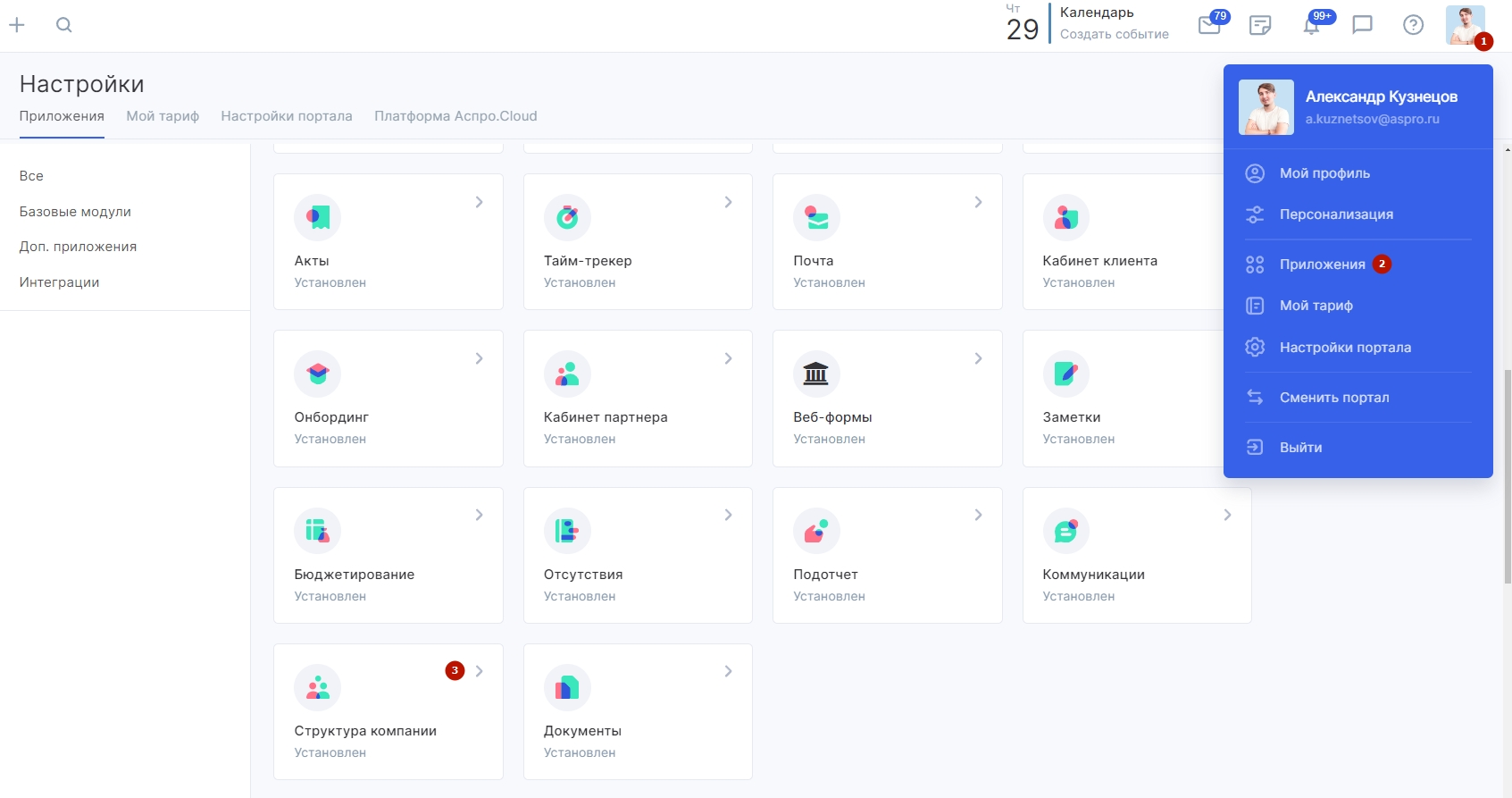The height and width of the screenshot is (798, 1512).
Task: Click the Выйти logout icon
Action: click(1255, 447)
